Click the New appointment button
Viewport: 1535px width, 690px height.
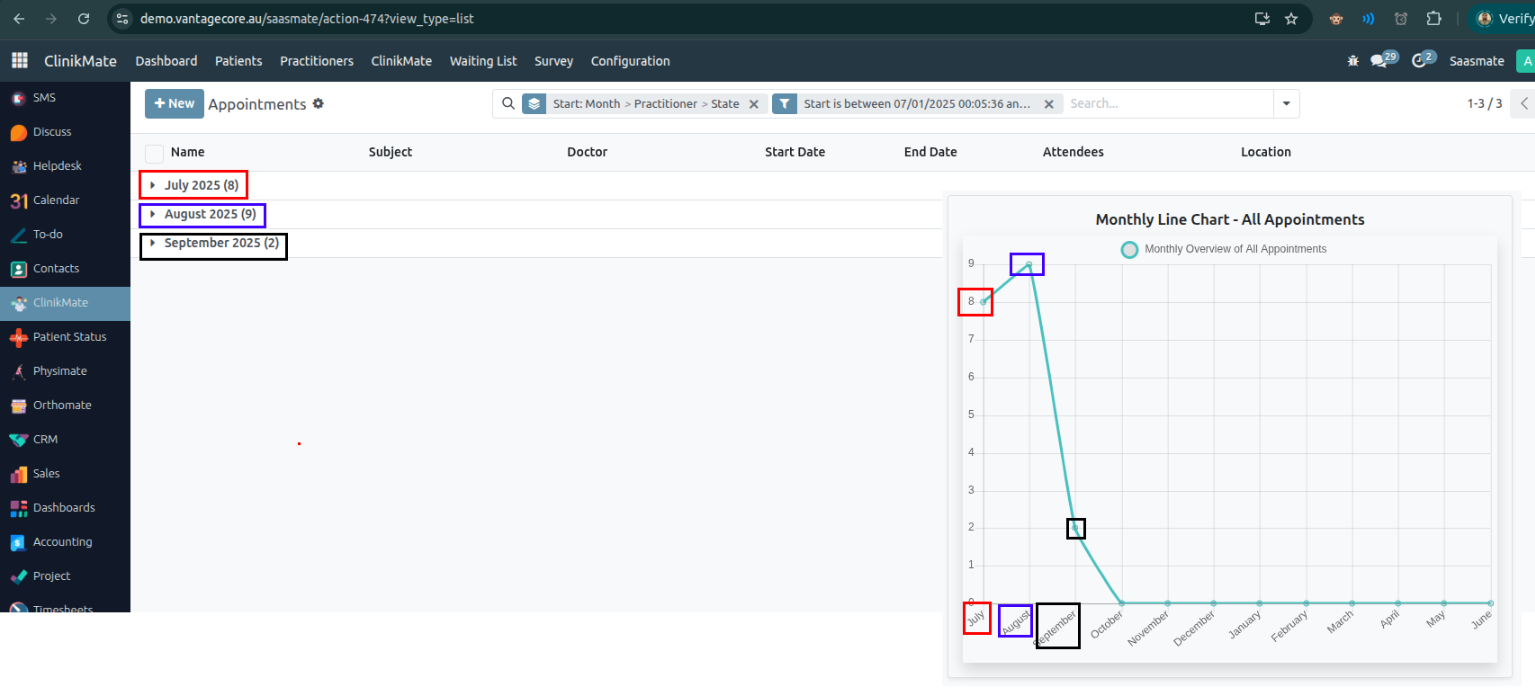click(174, 104)
